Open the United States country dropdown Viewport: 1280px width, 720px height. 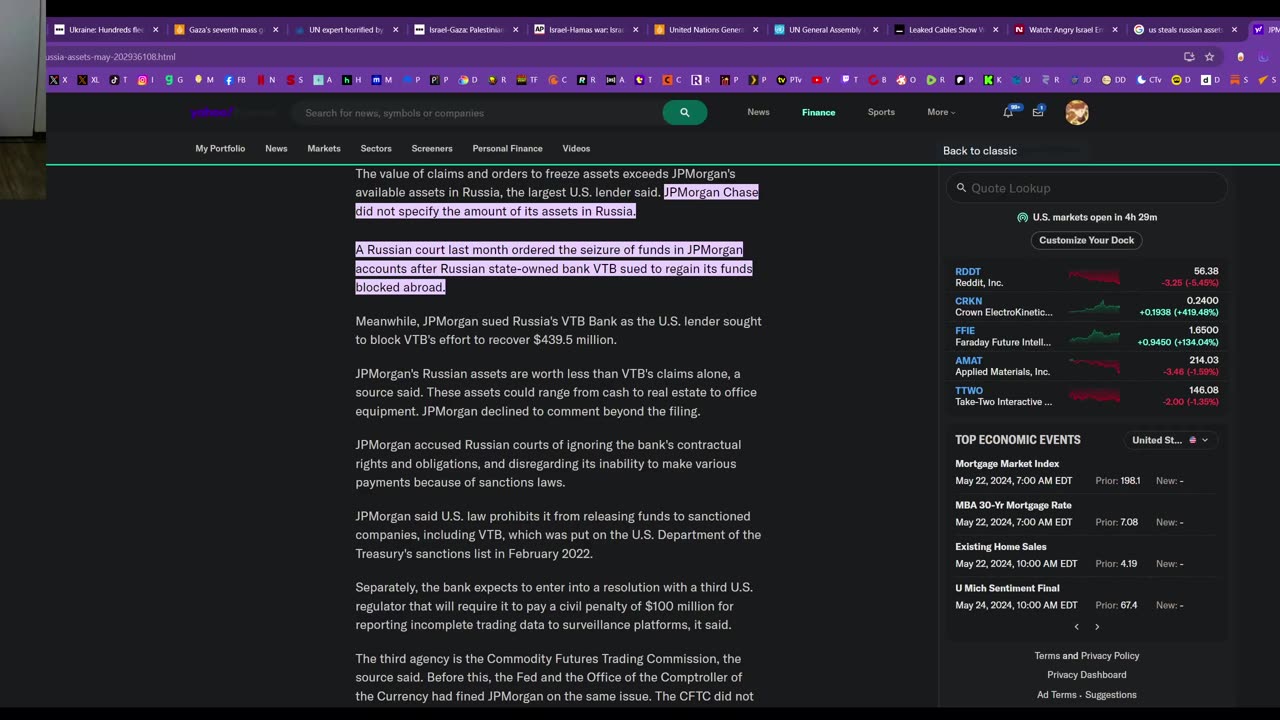coord(1170,440)
